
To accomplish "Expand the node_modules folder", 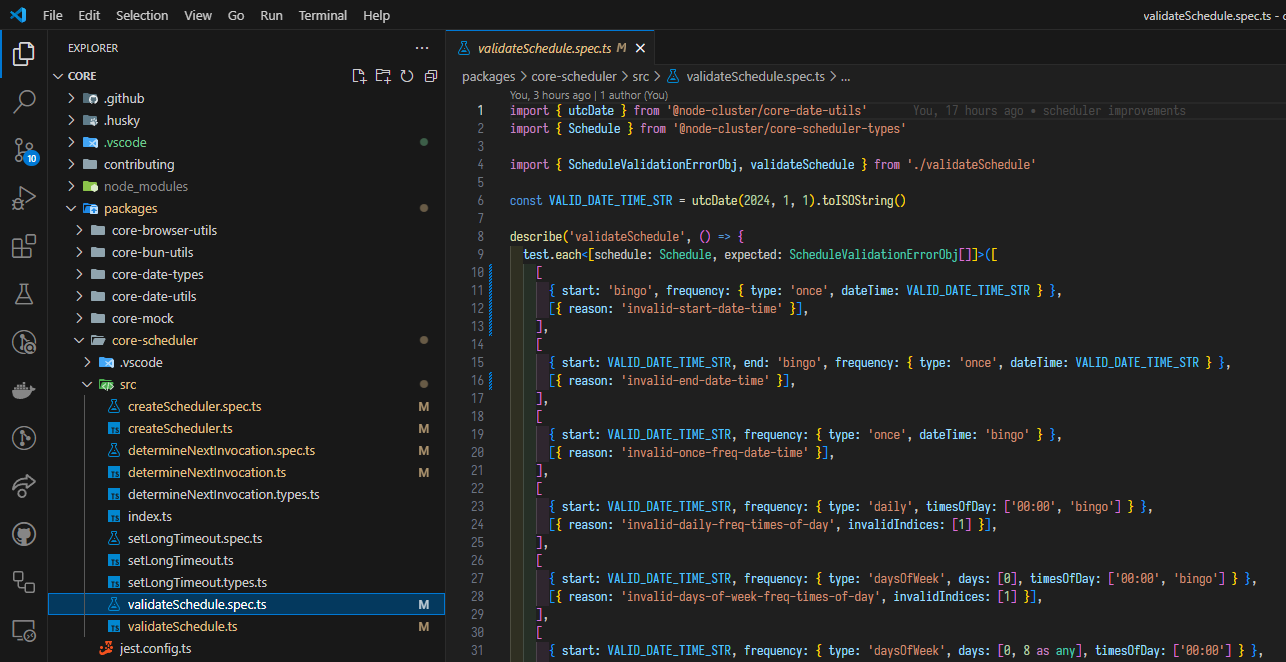I will (145, 186).
